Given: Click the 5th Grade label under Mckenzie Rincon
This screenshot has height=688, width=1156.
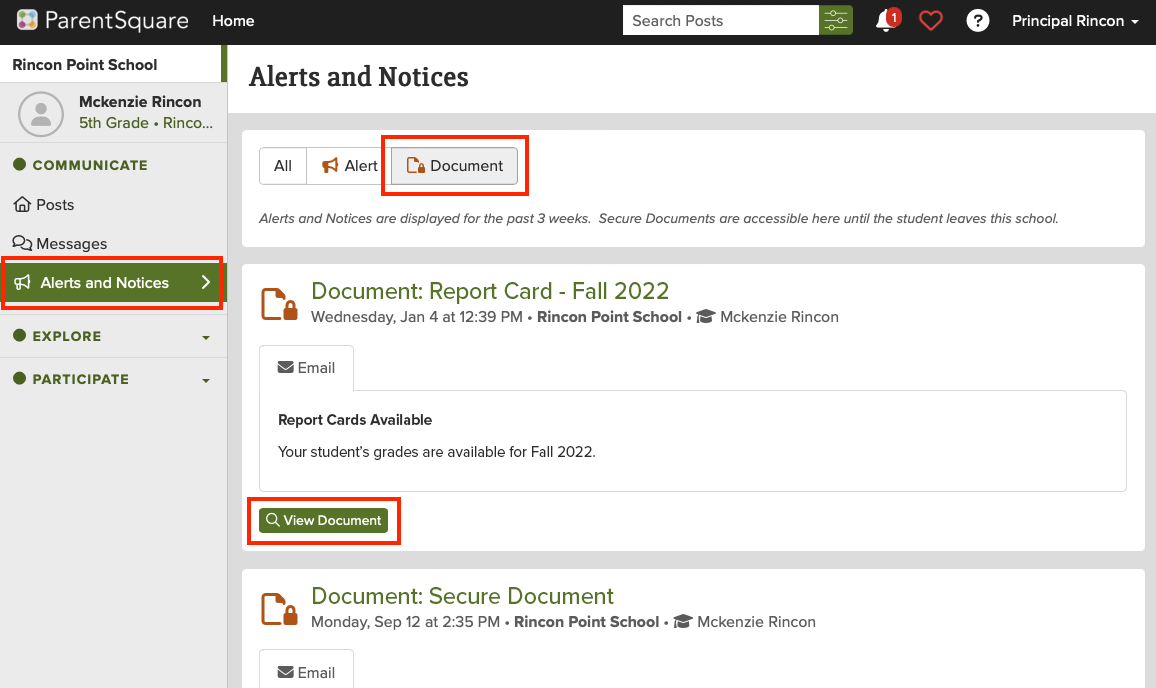Looking at the screenshot, I should (114, 123).
